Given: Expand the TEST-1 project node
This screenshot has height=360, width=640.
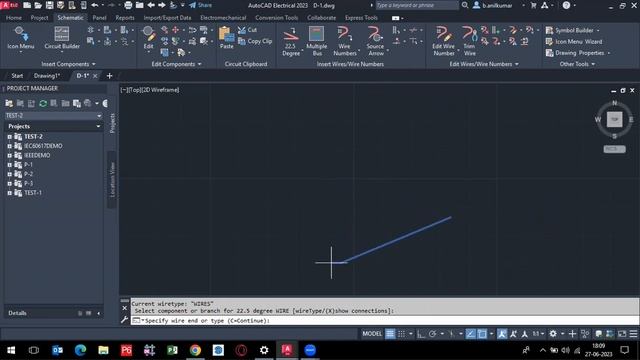Looking at the screenshot, I should 9,193.
